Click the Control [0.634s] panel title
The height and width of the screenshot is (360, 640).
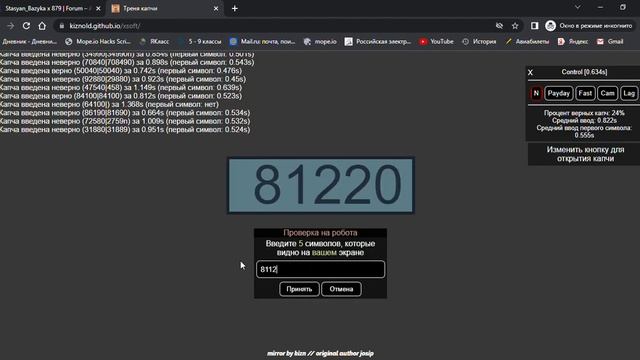pos(584,72)
